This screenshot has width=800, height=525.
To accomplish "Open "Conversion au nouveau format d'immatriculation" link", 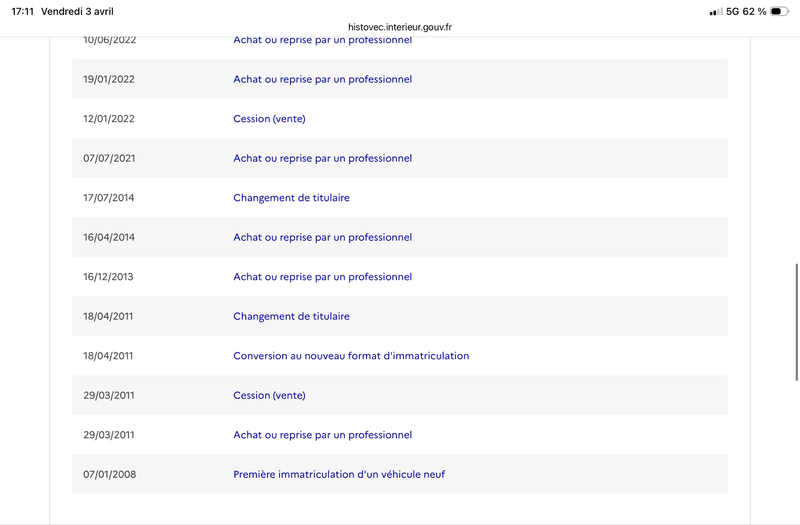I will coord(351,356).
